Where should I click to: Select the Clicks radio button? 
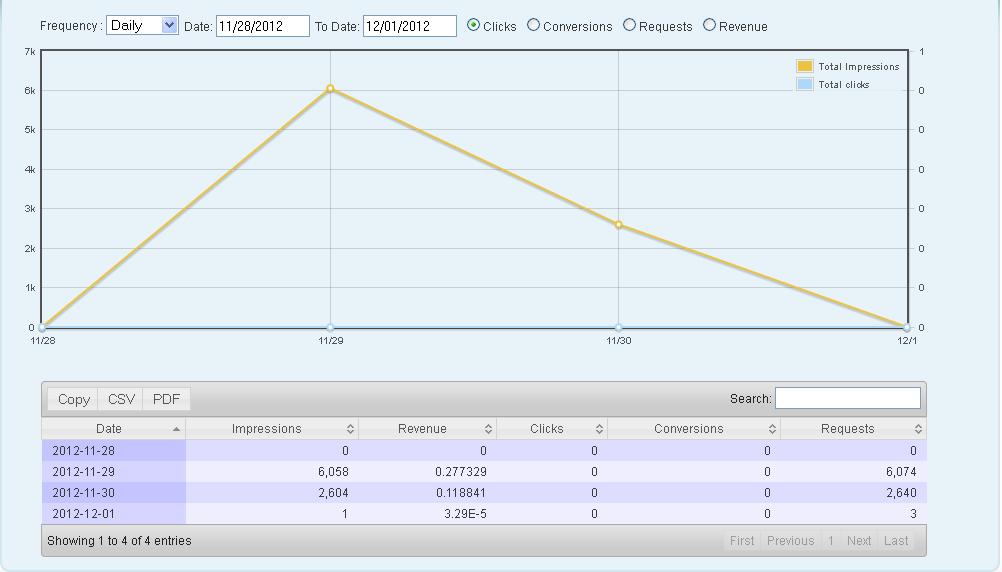tap(474, 25)
